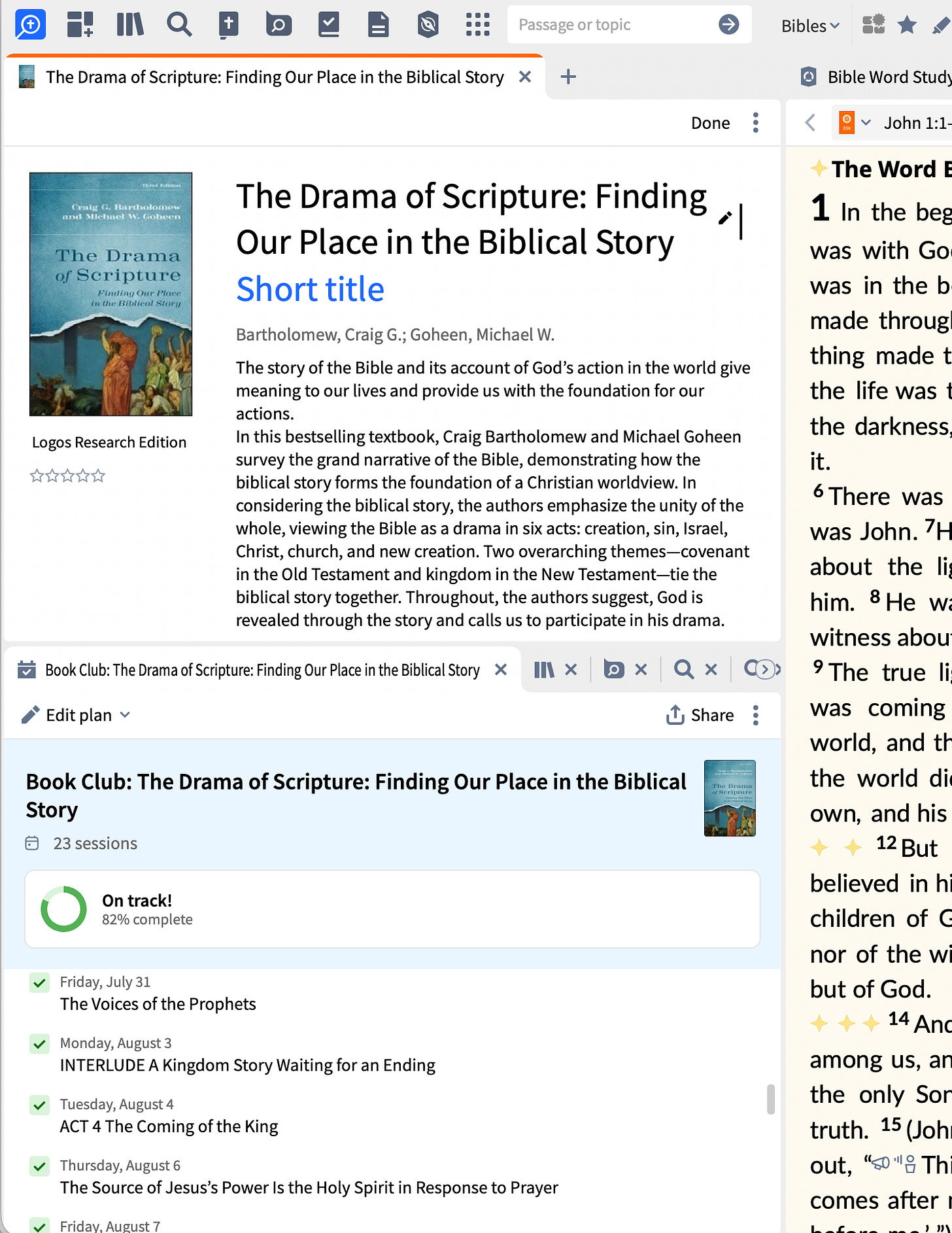Click the Share button
The height and width of the screenshot is (1233, 952).
[700, 715]
